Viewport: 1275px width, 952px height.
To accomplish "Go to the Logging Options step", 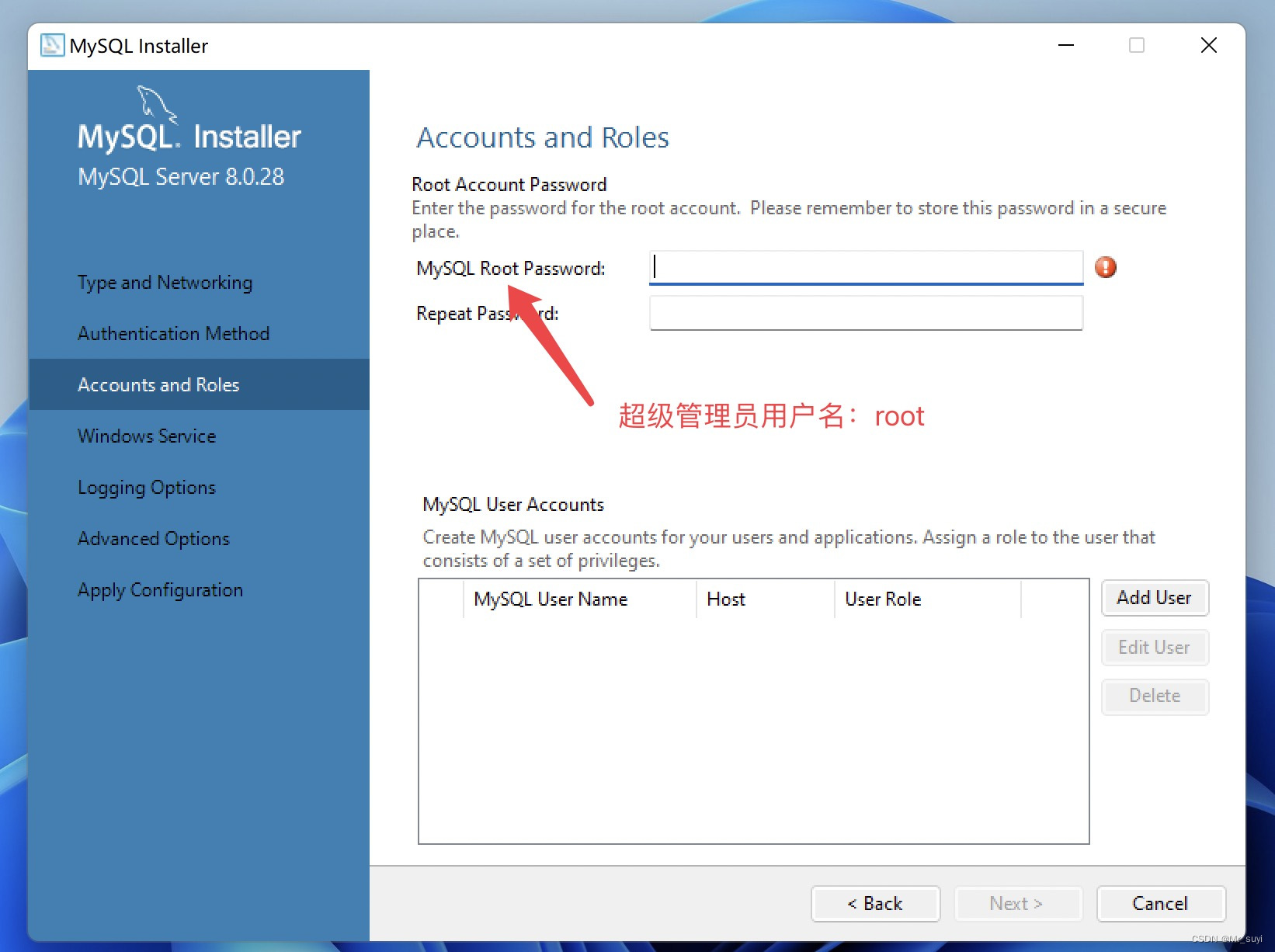I will pyautogui.click(x=199, y=488).
